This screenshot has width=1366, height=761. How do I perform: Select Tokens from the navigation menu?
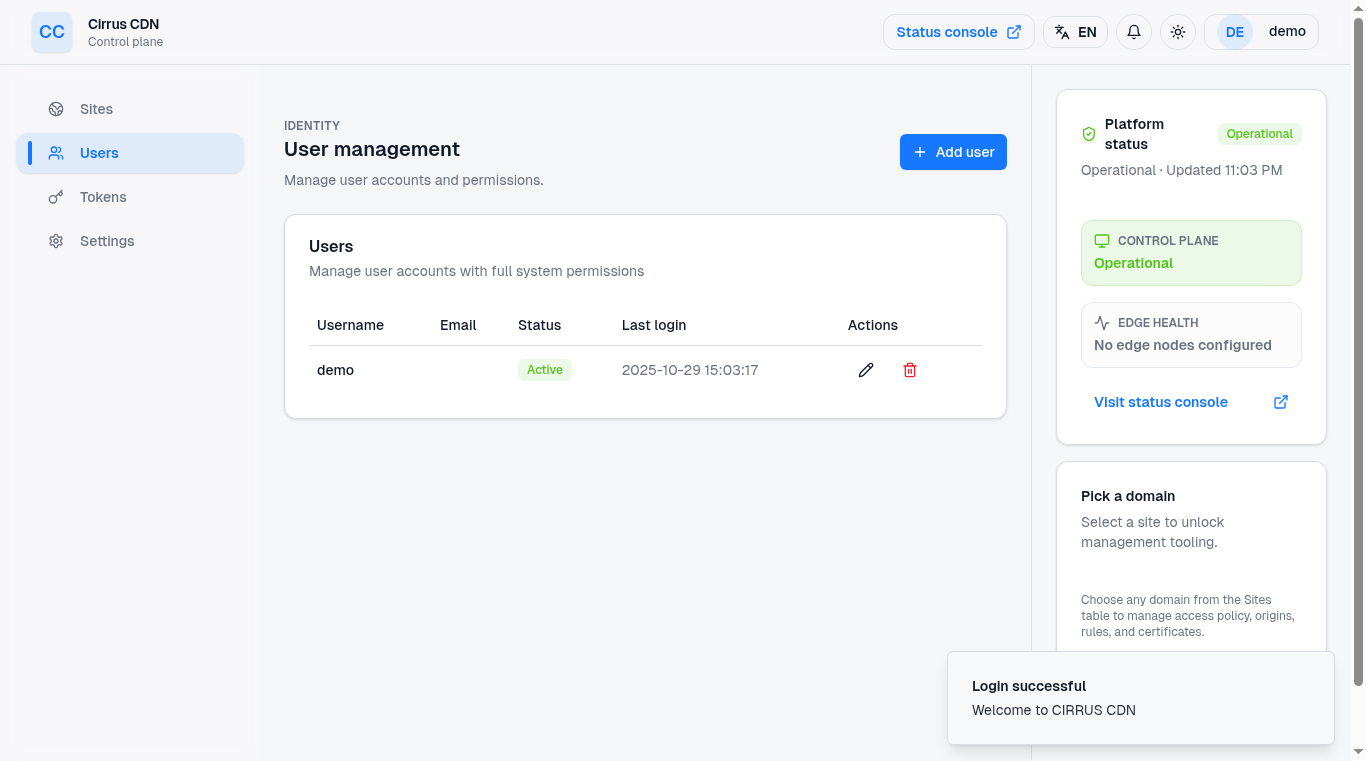[x=102, y=197]
